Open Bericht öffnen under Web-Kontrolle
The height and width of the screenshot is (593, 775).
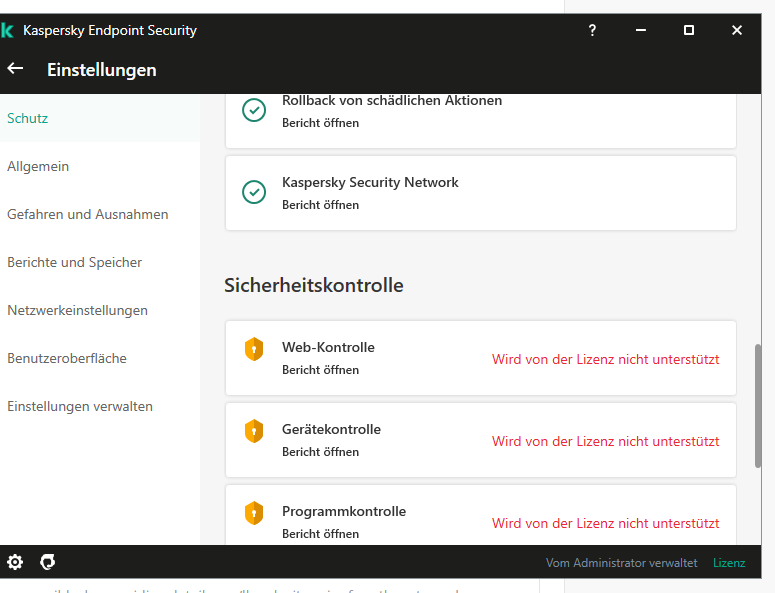(x=320, y=370)
